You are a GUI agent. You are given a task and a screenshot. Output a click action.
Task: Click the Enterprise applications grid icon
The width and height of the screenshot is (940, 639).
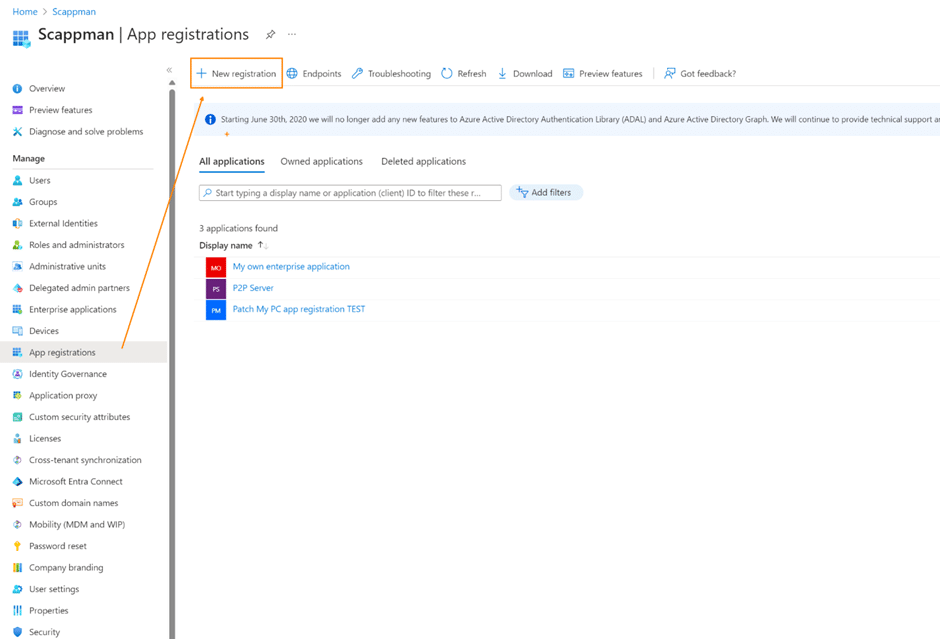click(x=17, y=309)
